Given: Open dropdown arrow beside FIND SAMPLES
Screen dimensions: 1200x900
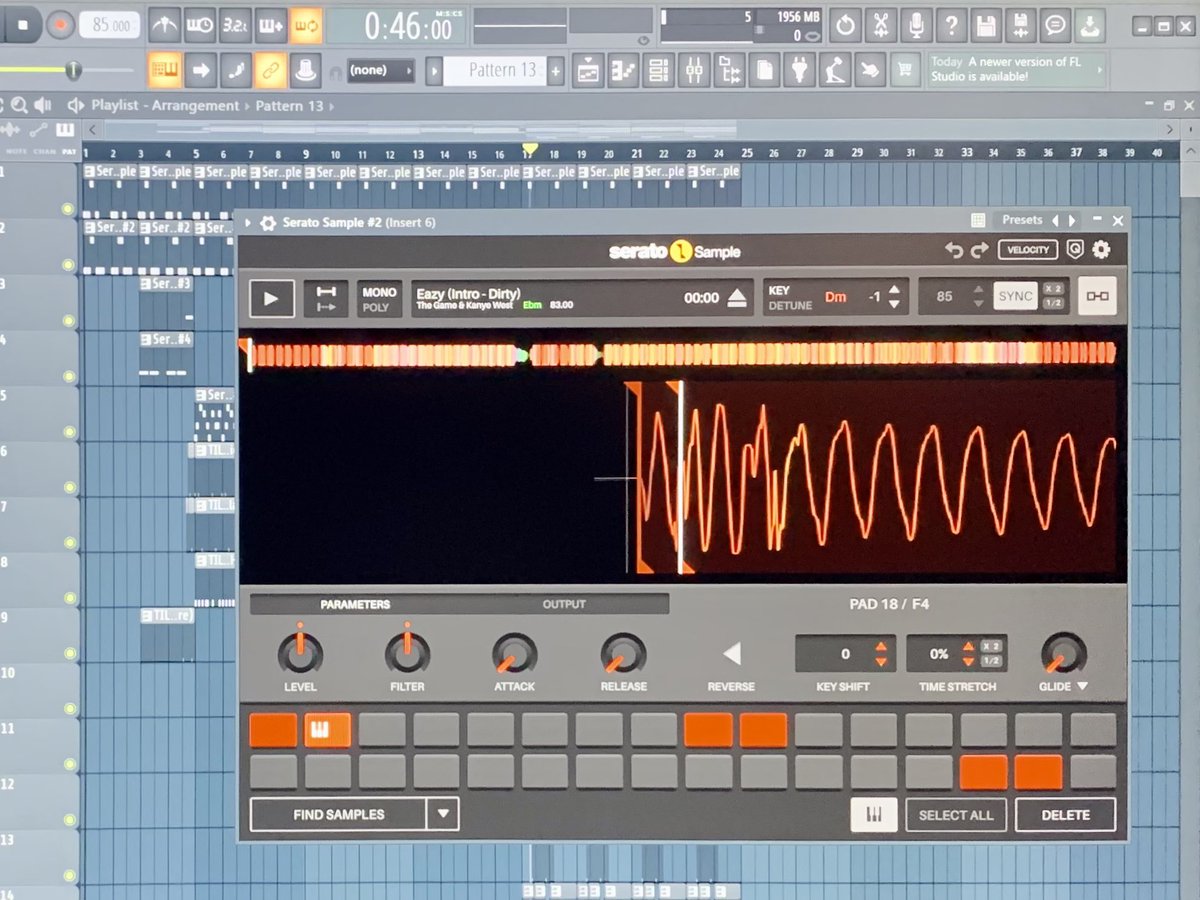Looking at the screenshot, I should (443, 815).
